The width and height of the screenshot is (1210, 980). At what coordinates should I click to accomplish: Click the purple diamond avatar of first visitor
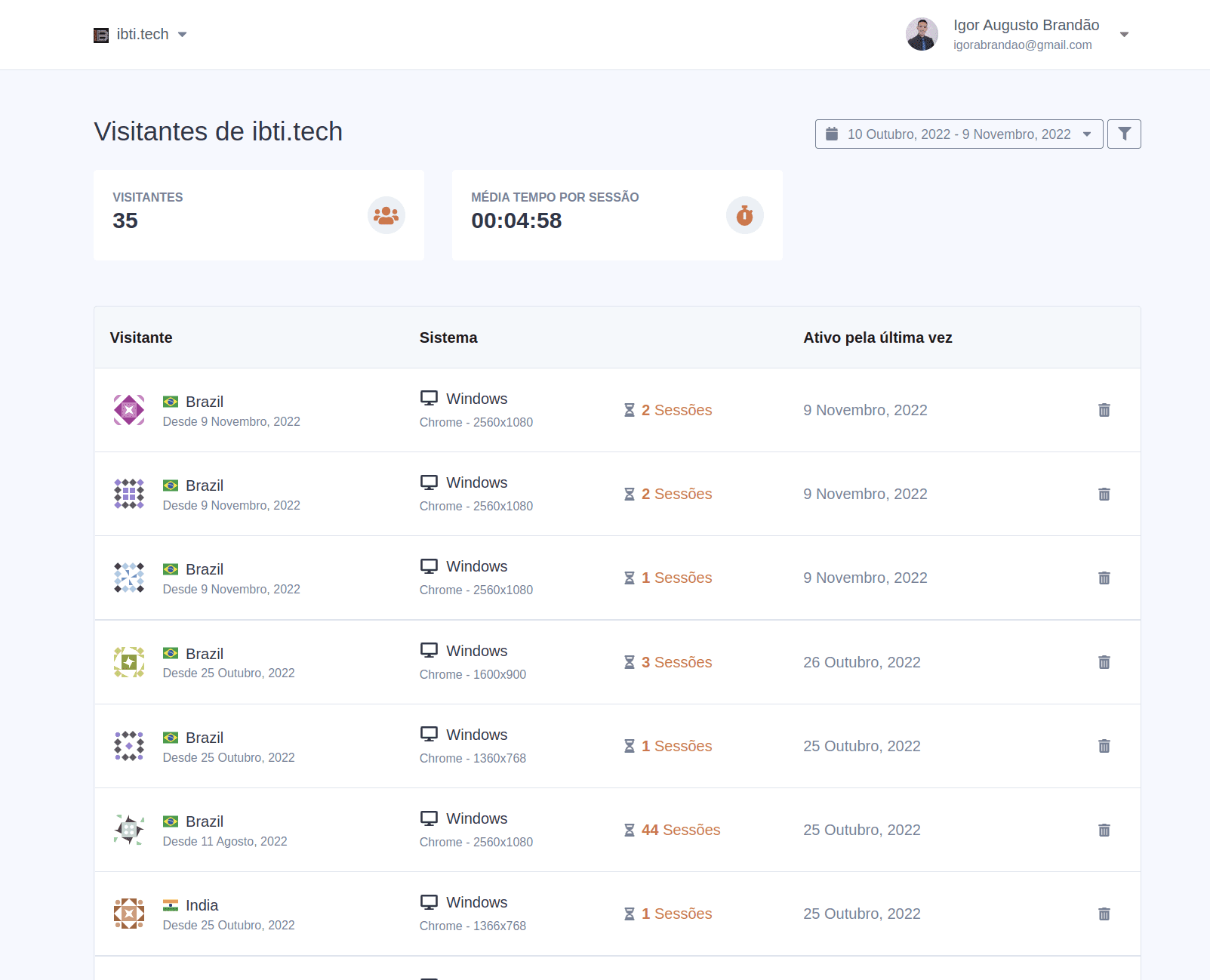[129, 410]
